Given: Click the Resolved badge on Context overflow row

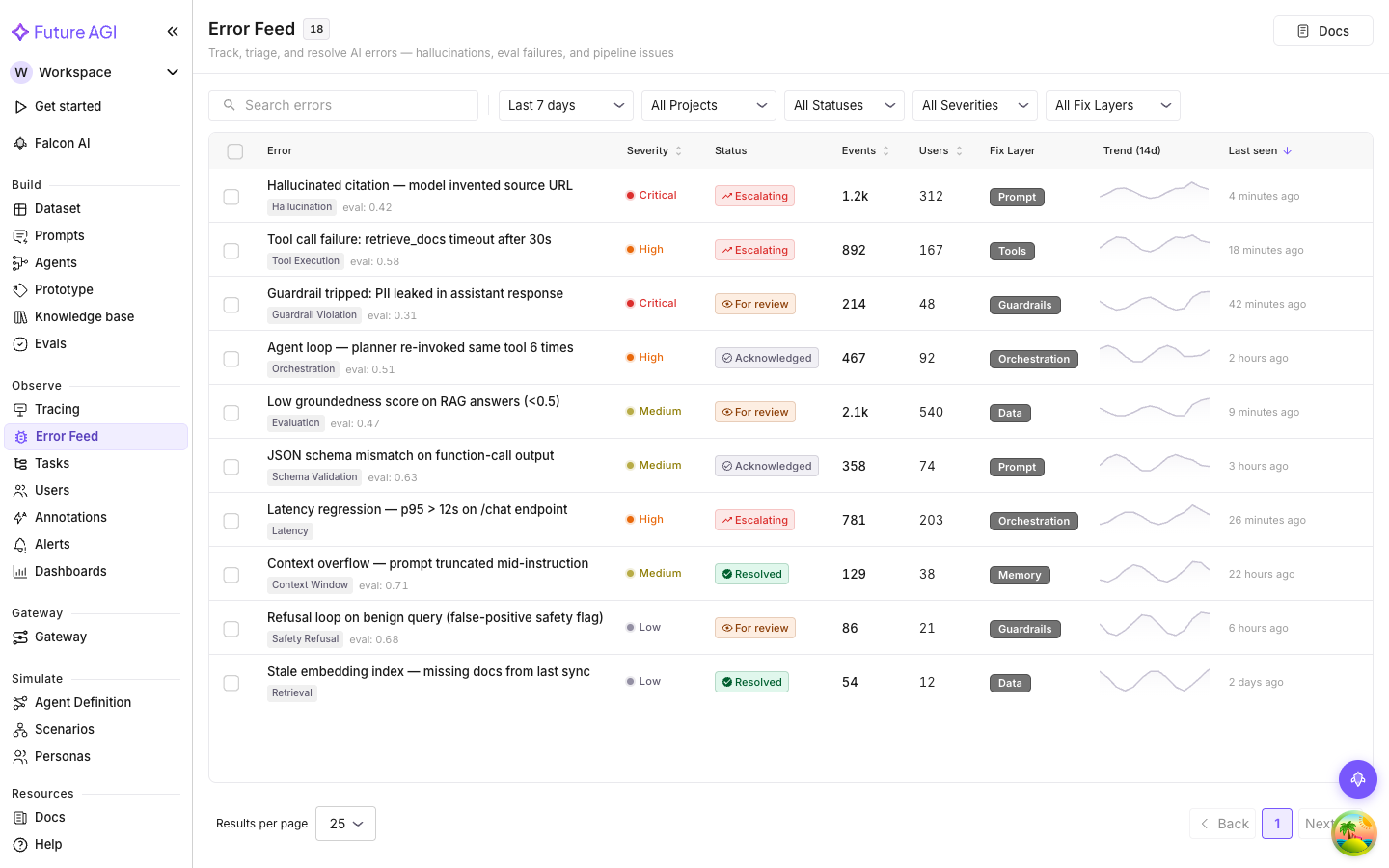Looking at the screenshot, I should pyautogui.click(x=751, y=574).
